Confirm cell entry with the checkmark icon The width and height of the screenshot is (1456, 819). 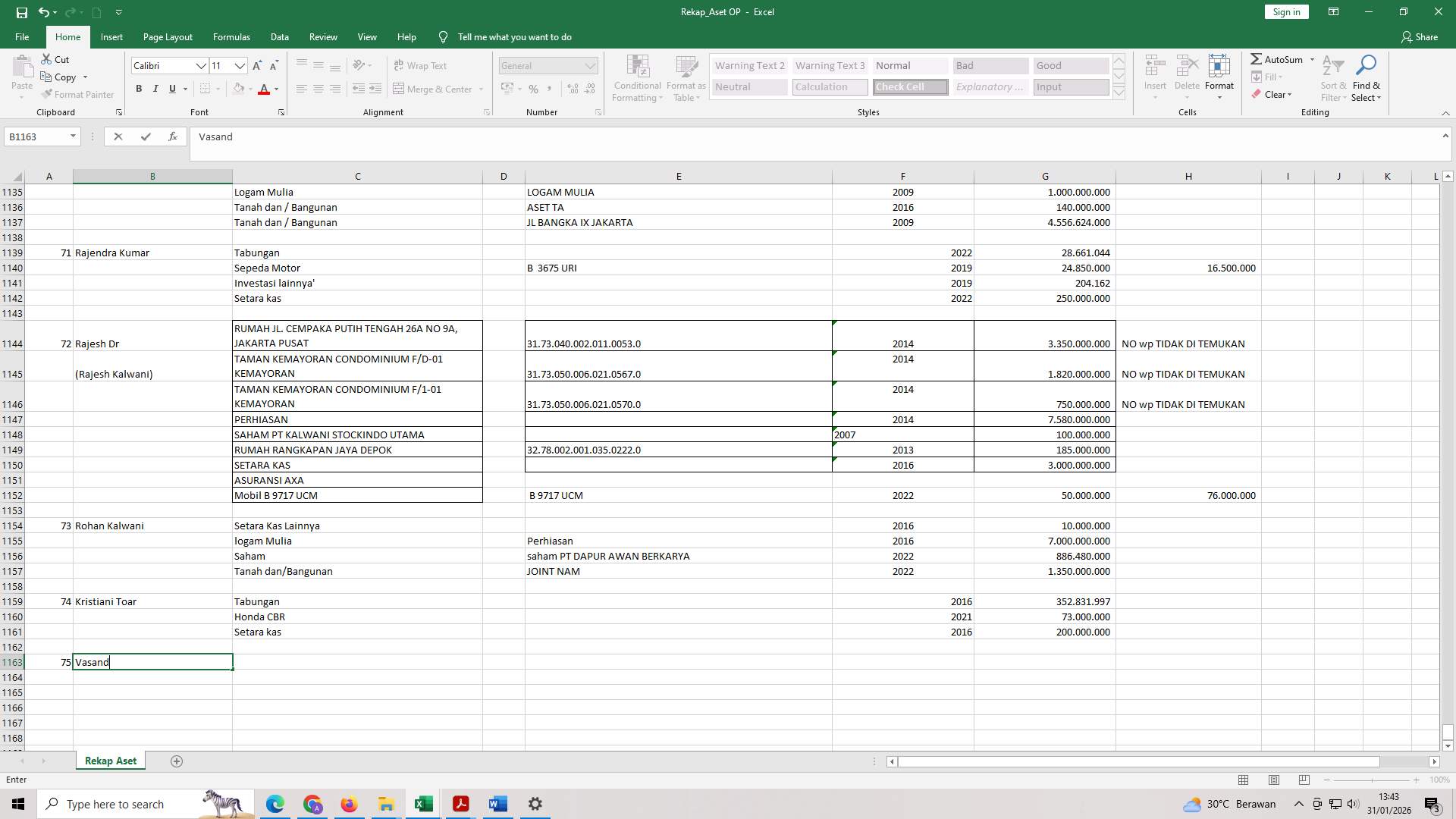tap(146, 136)
